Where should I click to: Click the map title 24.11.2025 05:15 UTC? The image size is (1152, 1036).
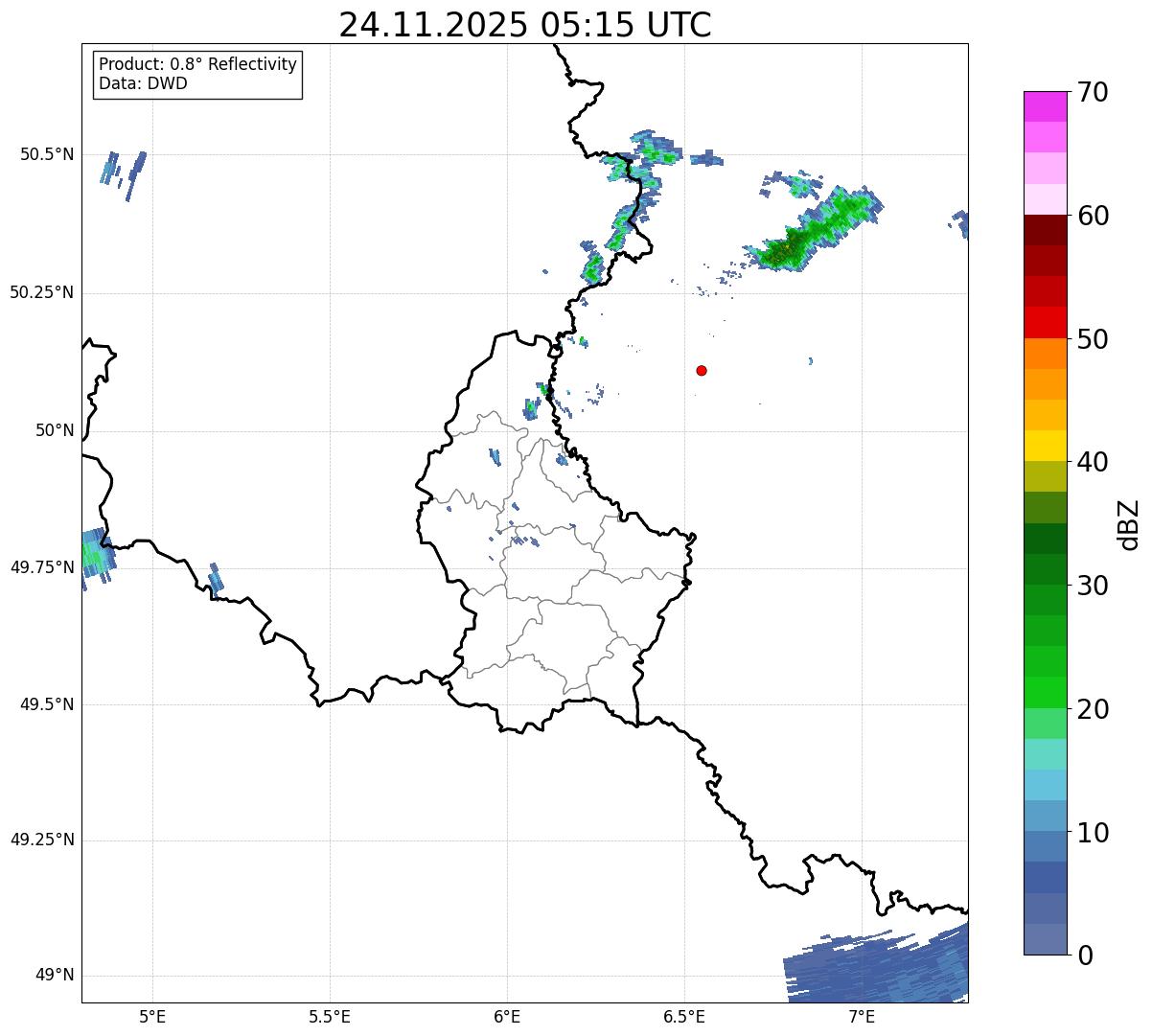tap(525, 25)
